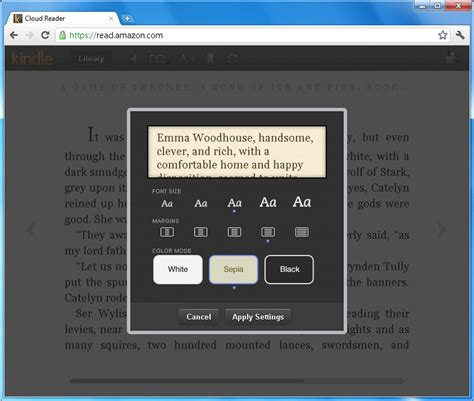The image size is (474, 401).
Task: Bookmark the page with the star icon
Action: pyautogui.click(x=442, y=35)
